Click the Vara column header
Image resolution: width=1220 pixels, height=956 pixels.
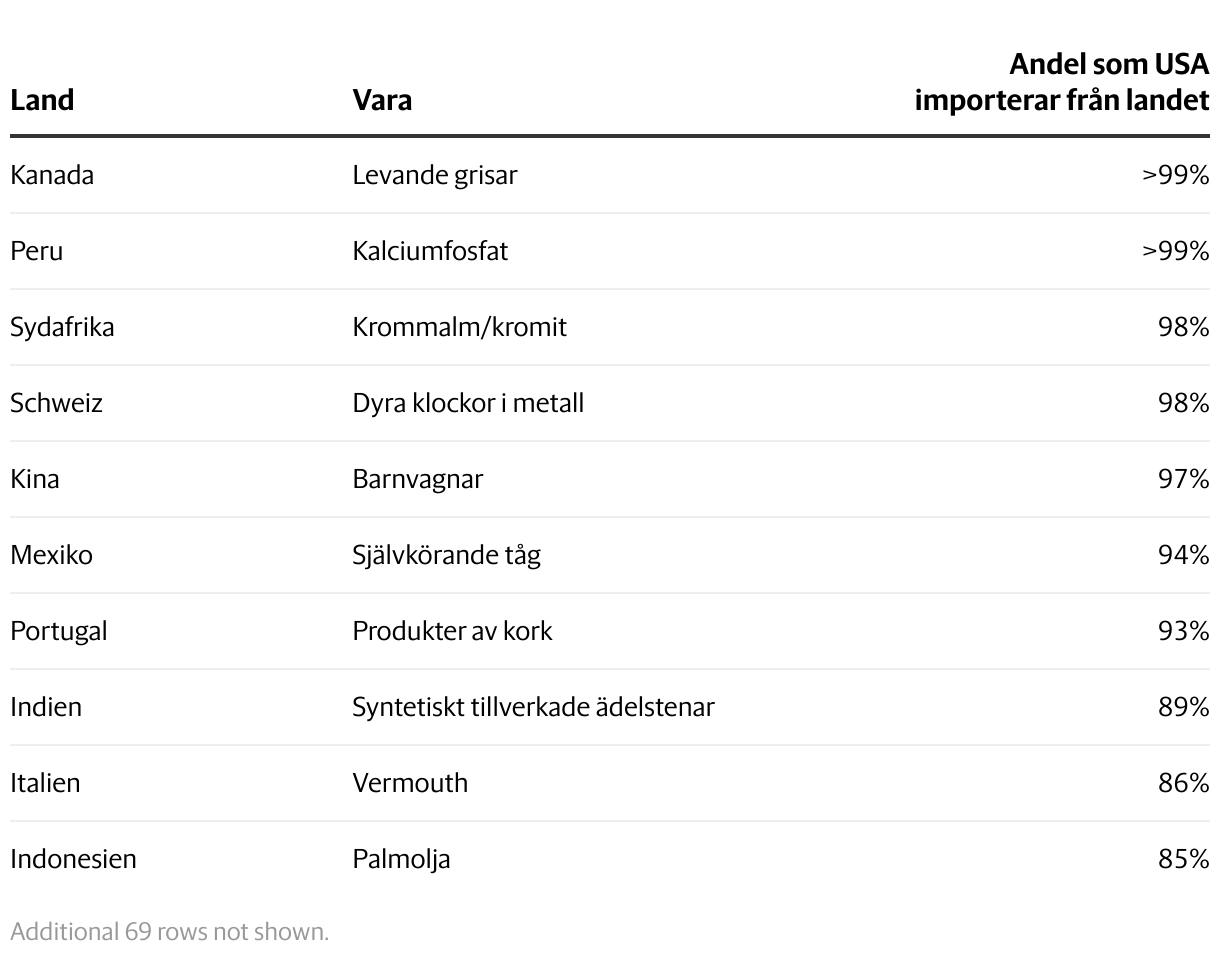tap(382, 100)
